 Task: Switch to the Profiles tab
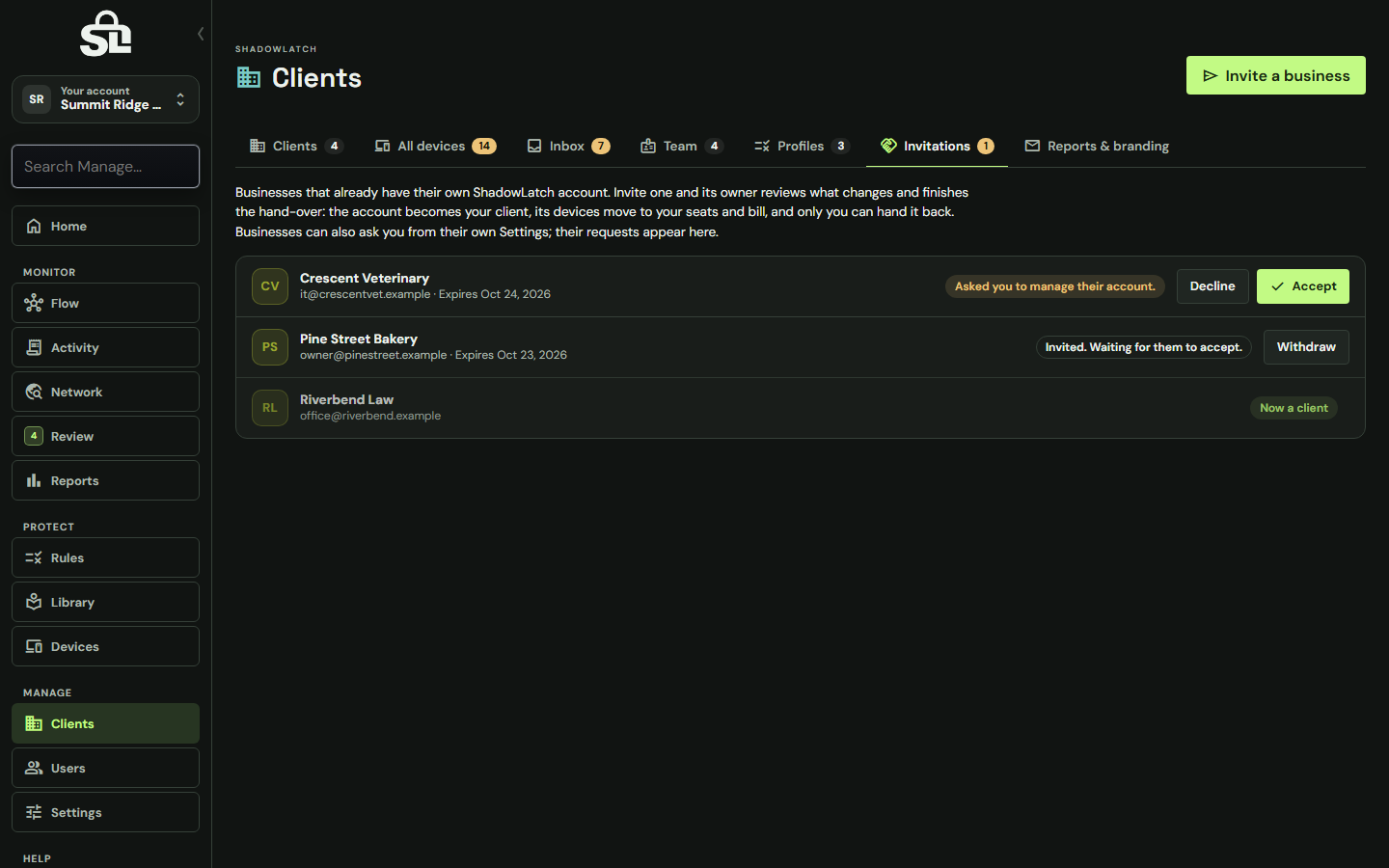pyautogui.click(x=802, y=146)
